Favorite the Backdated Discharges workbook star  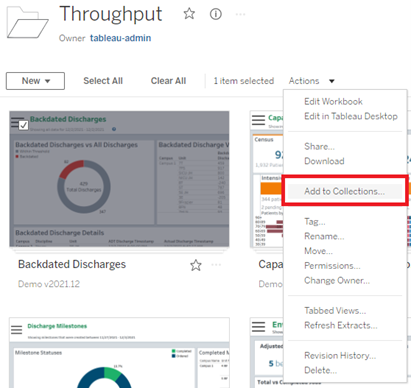pos(196,265)
